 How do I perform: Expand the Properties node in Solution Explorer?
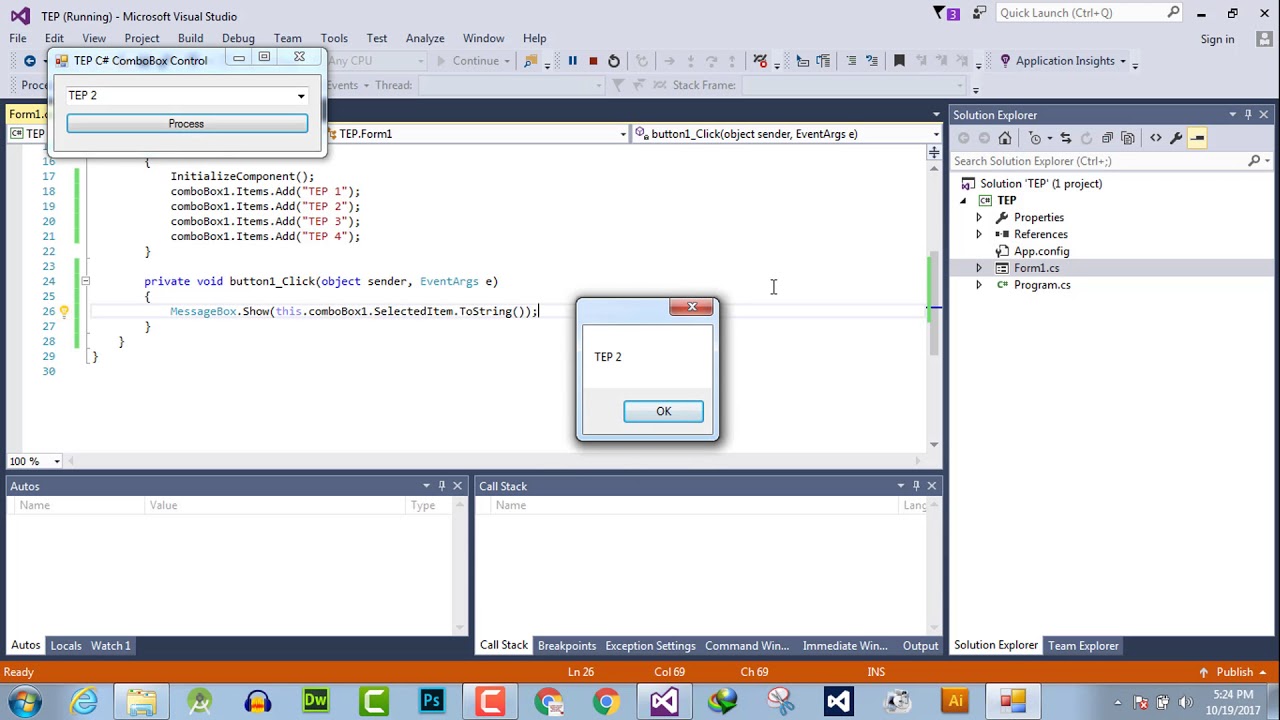point(979,218)
